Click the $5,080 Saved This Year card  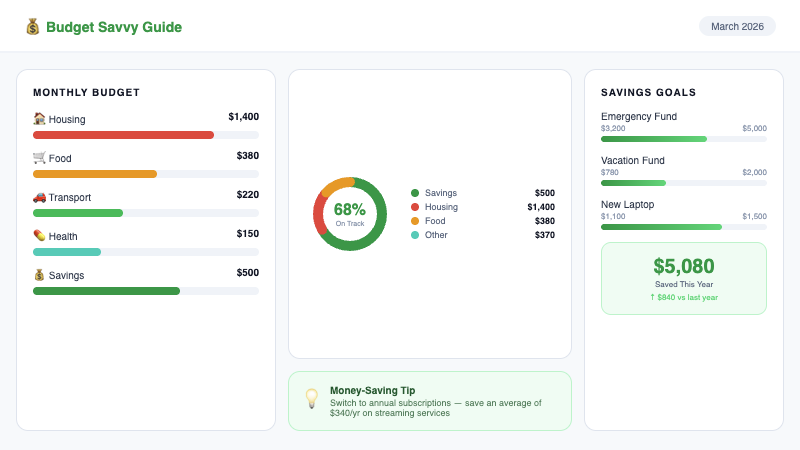click(684, 278)
